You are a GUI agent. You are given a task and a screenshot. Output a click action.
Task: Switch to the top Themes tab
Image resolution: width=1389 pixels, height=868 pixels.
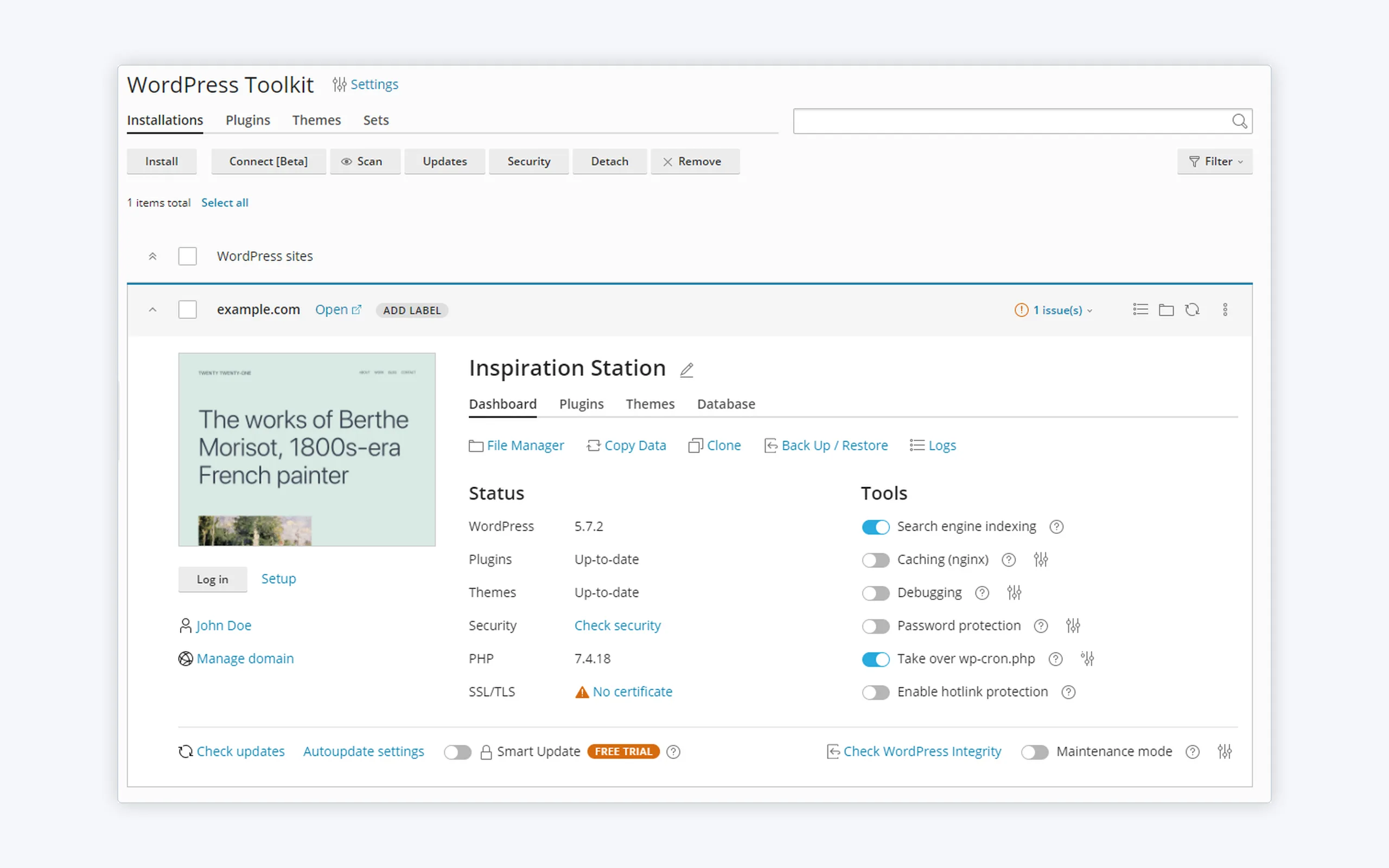coord(316,120)
